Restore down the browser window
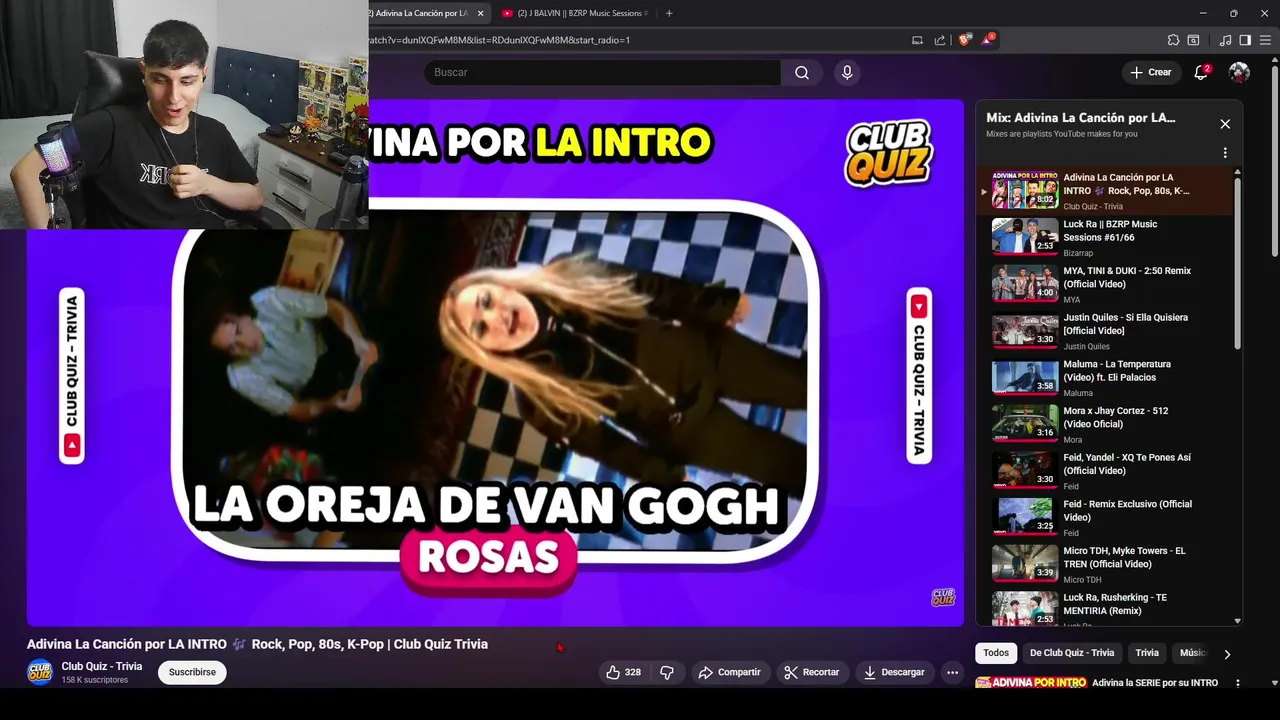The height and width of the screenshot is (720, 1280). [x=1233, y=13]
